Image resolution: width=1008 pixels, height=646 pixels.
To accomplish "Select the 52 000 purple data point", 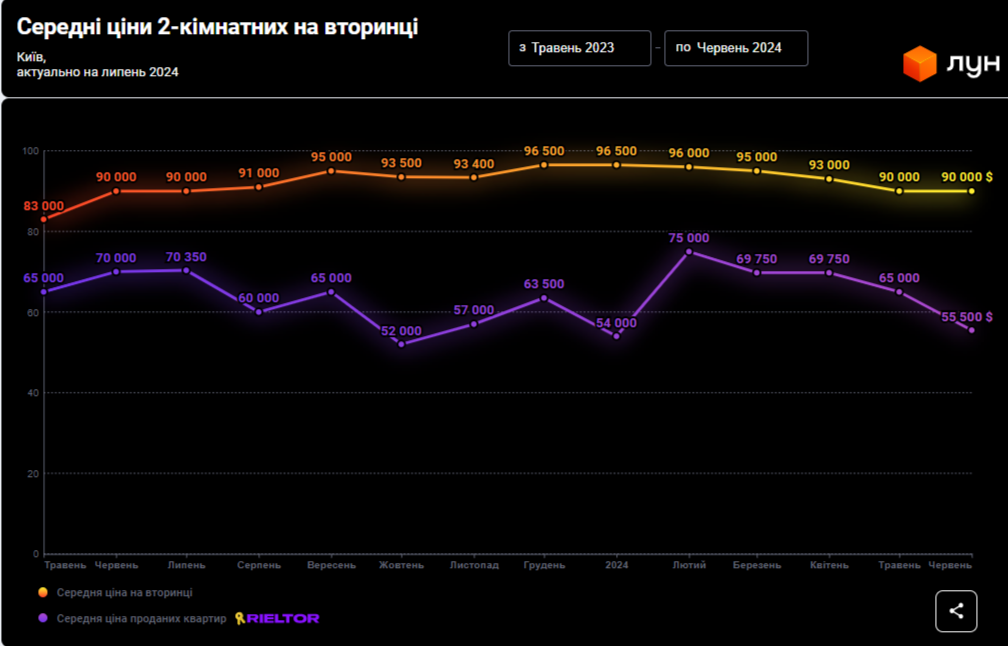I will (402, 344).
